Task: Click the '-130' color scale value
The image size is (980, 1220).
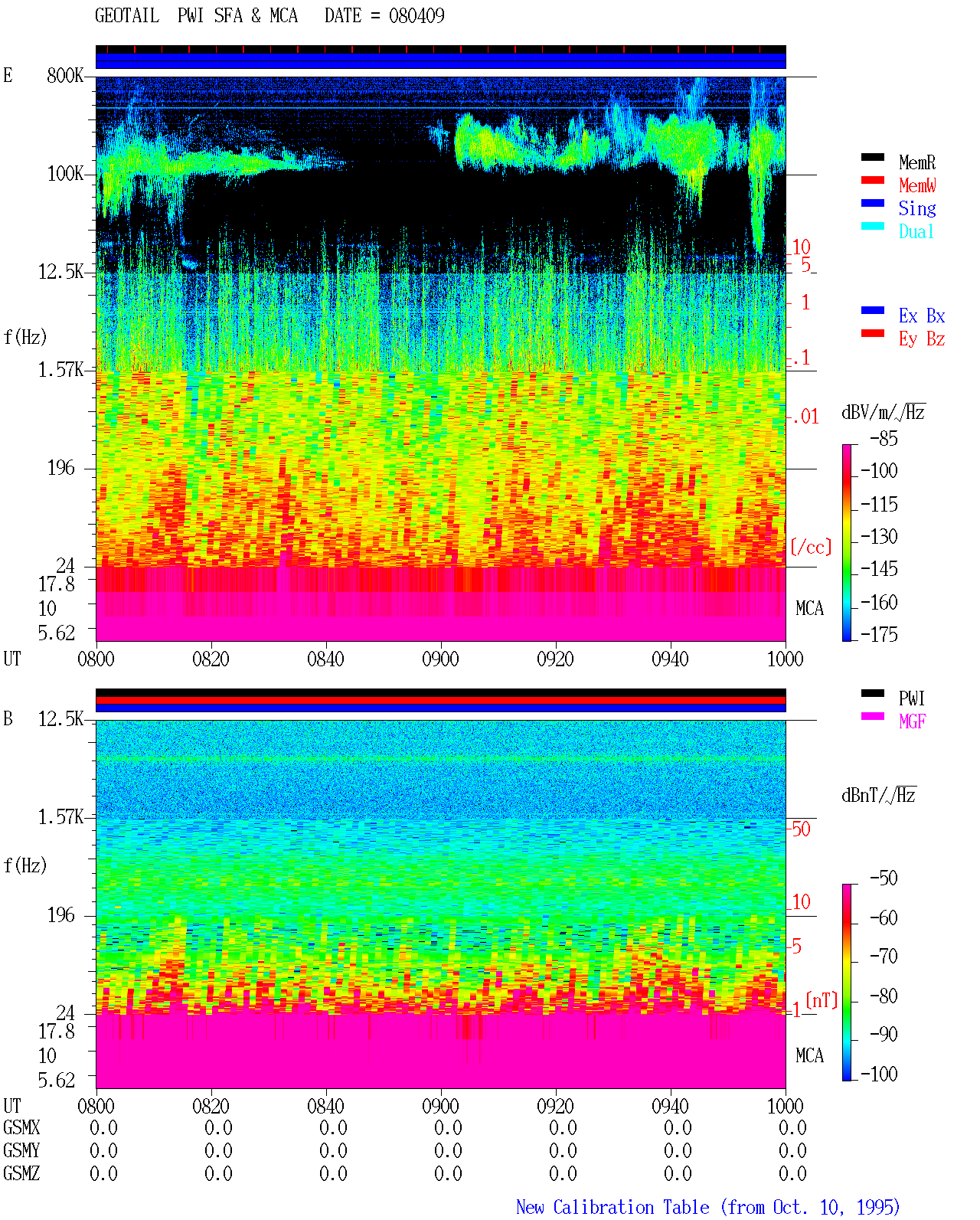Action: (x=879, y=536)
